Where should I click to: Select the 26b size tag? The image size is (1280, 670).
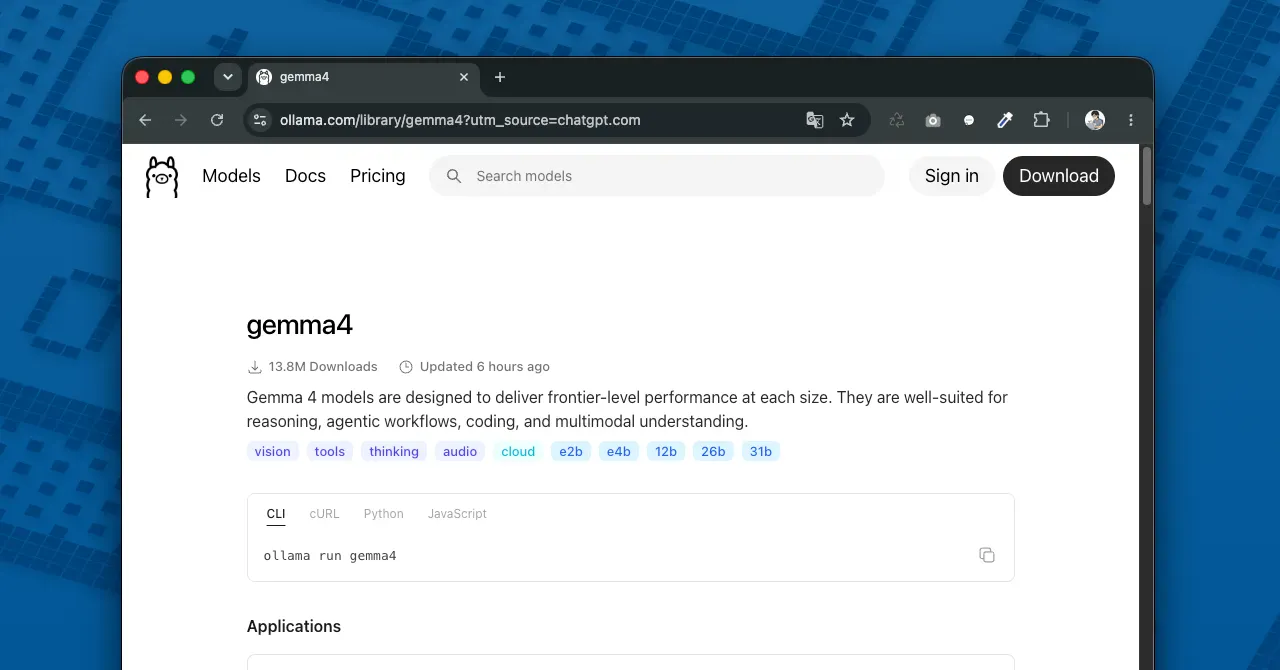click(713, 452)
